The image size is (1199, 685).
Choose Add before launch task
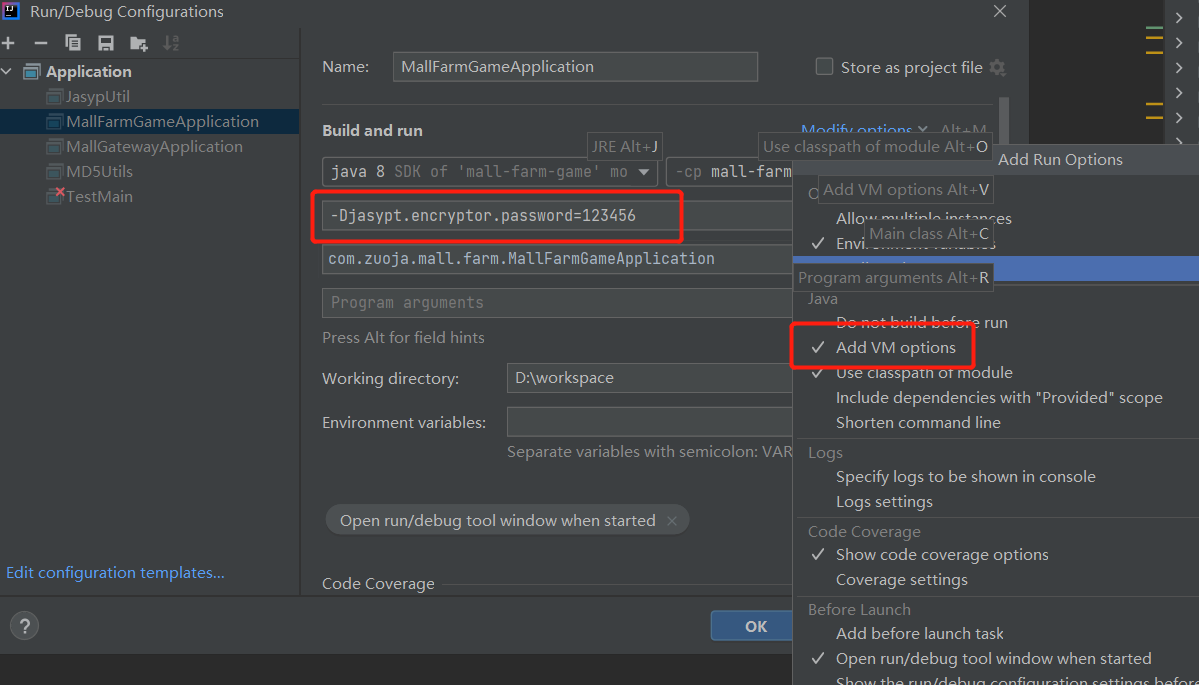920,634
